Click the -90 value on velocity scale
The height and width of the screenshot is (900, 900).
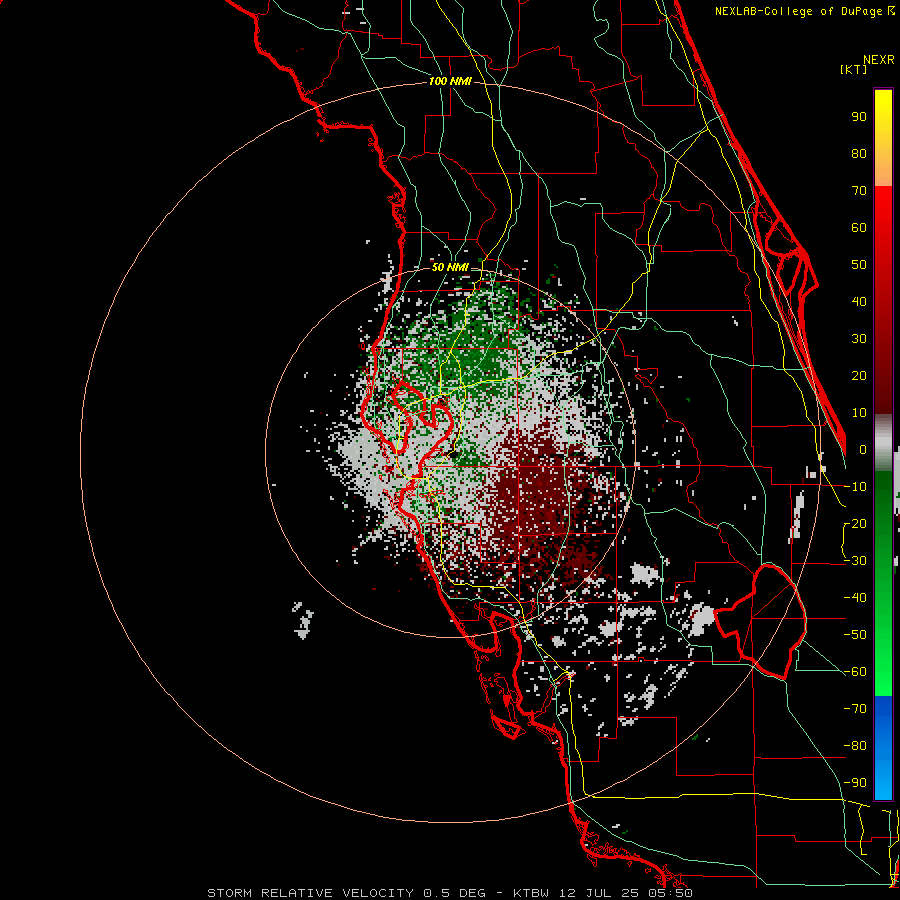click(855, 783)
